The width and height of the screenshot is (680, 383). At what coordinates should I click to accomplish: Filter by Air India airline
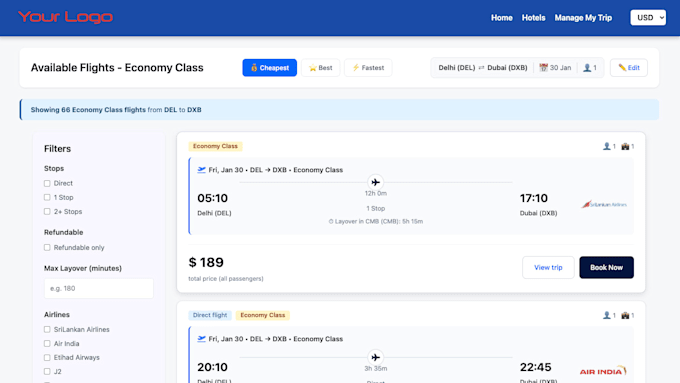[x=47, y=344]
